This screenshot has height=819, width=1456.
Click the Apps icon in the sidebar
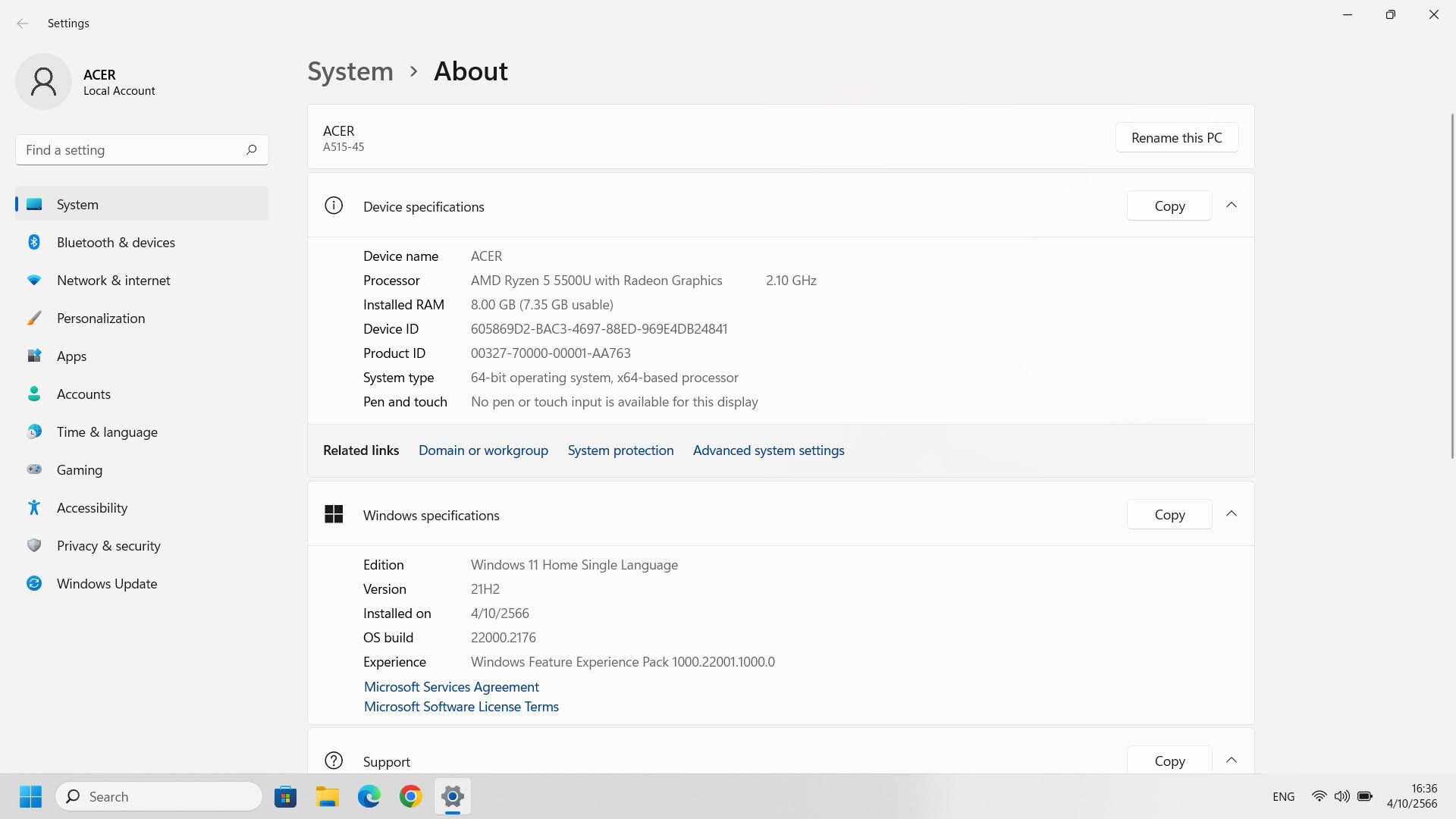coord(34,356)
